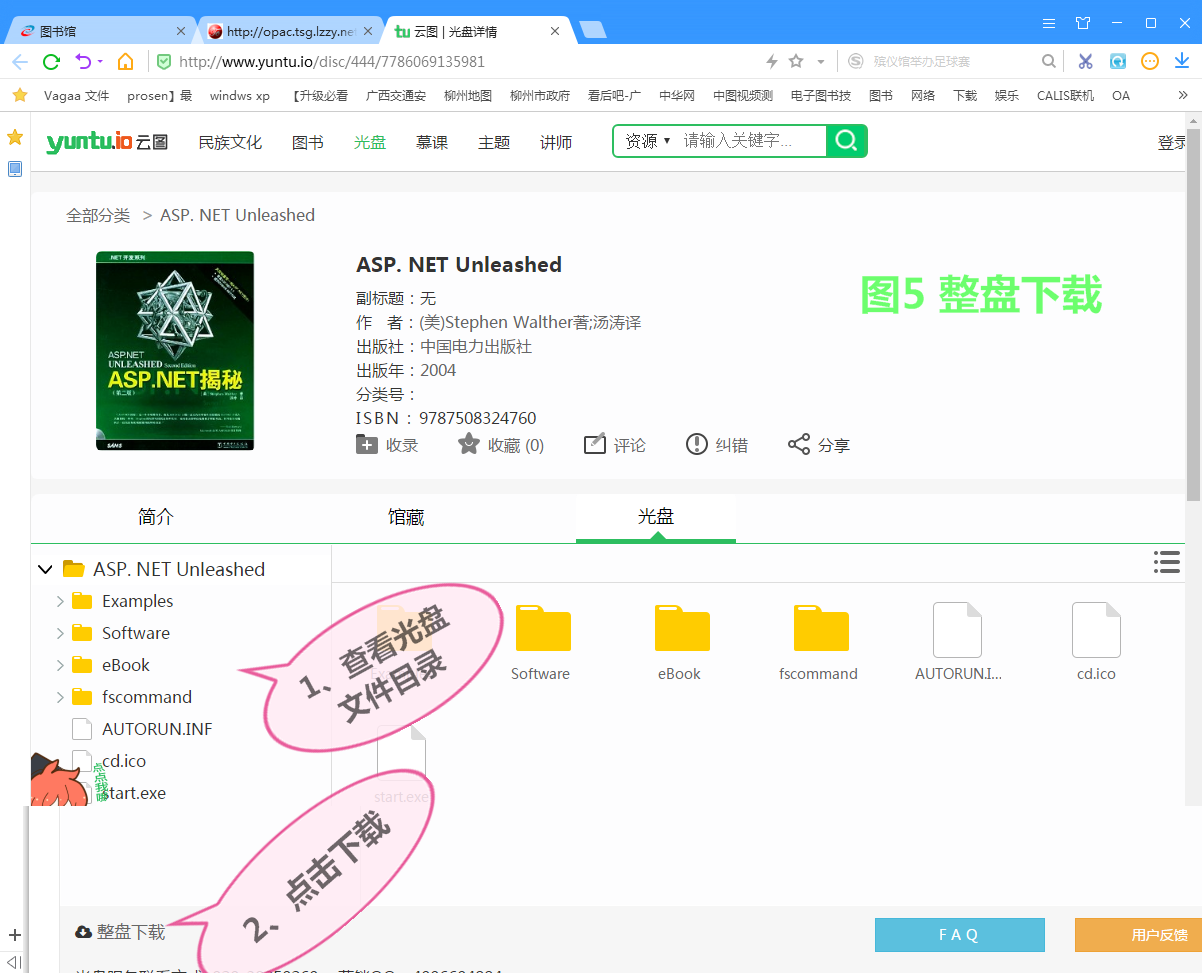
Task: Toggle list view with the icon above the files
Action: pyautogui.click(x=1167, y=562)
